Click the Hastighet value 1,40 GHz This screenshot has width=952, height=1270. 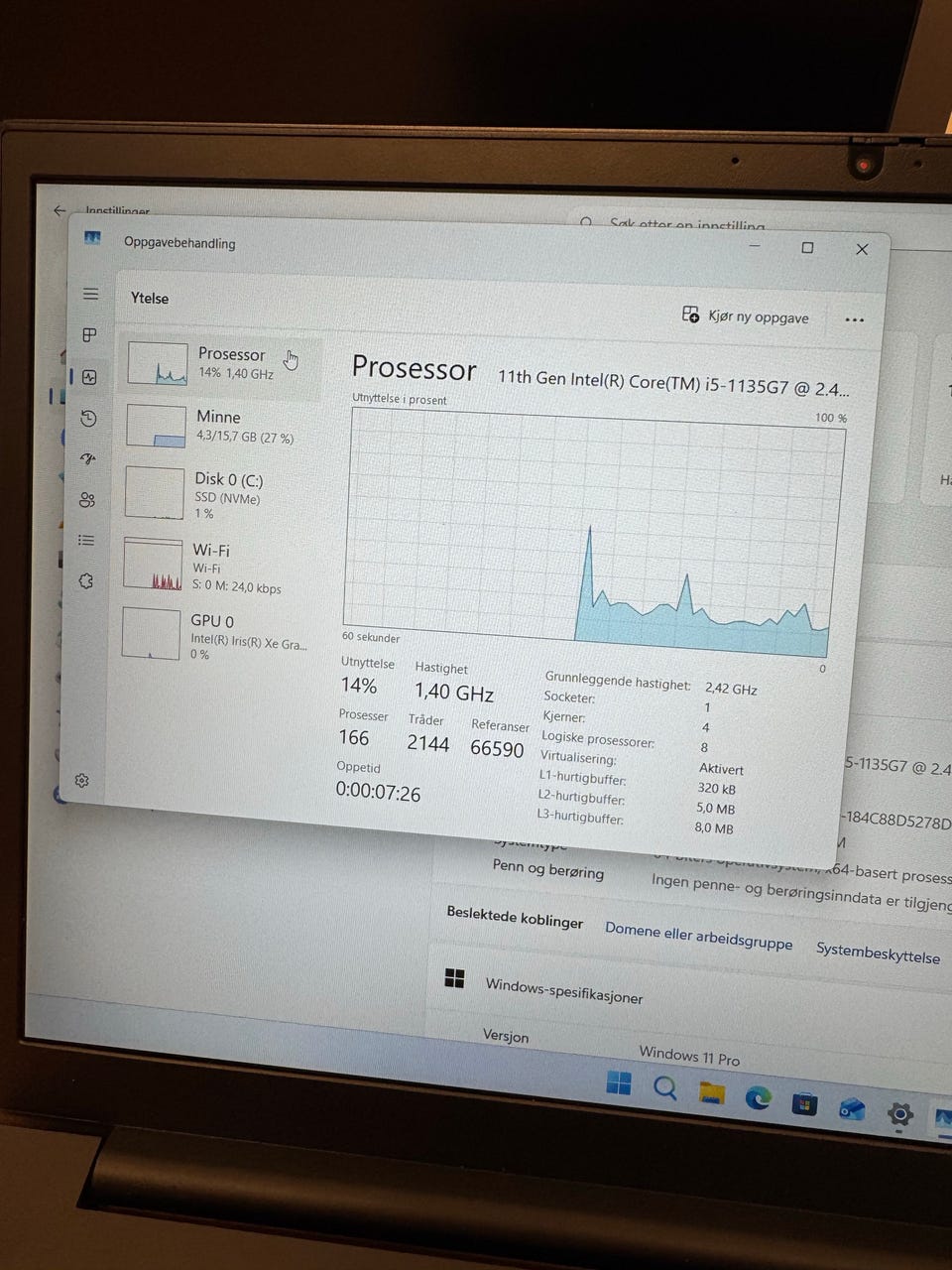[x=453, y=693]
